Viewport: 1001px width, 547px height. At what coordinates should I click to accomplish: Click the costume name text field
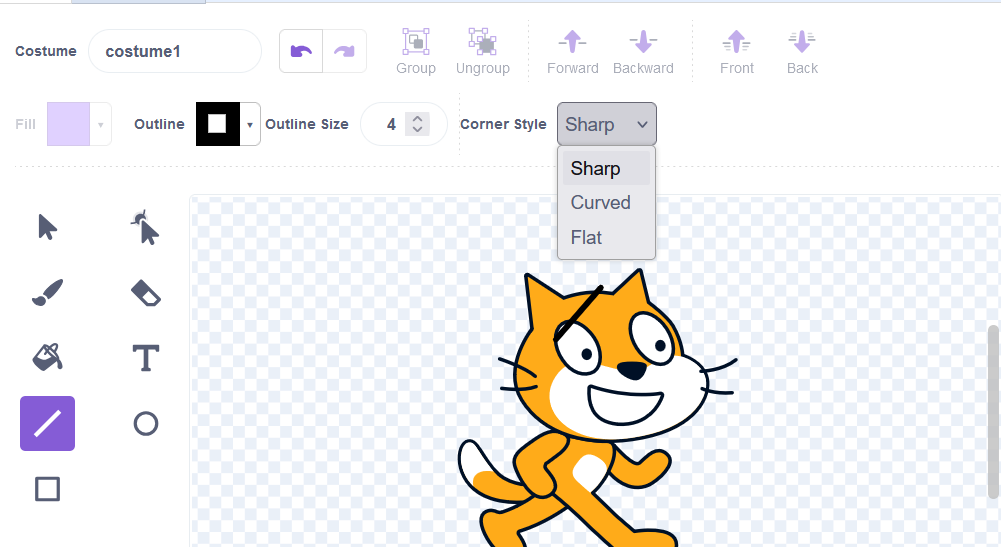point(175,51)
